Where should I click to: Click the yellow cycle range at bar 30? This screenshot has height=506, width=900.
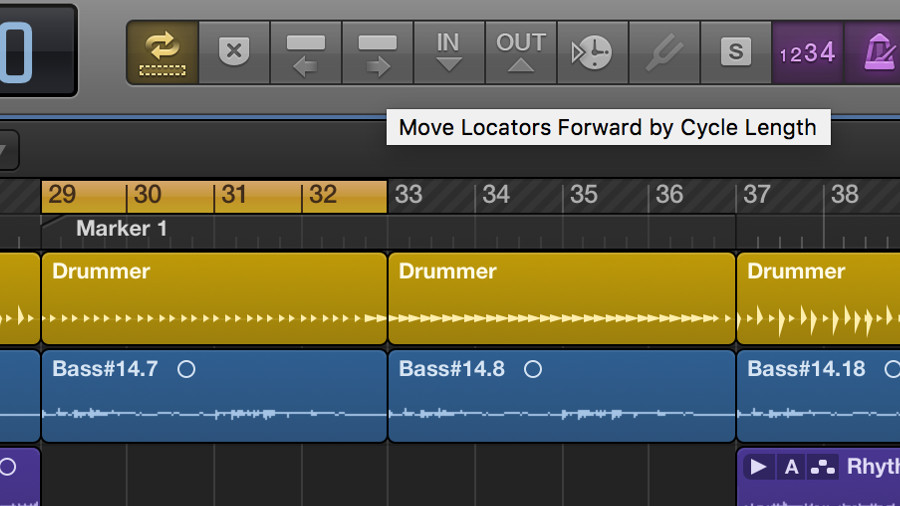(148, 195)
